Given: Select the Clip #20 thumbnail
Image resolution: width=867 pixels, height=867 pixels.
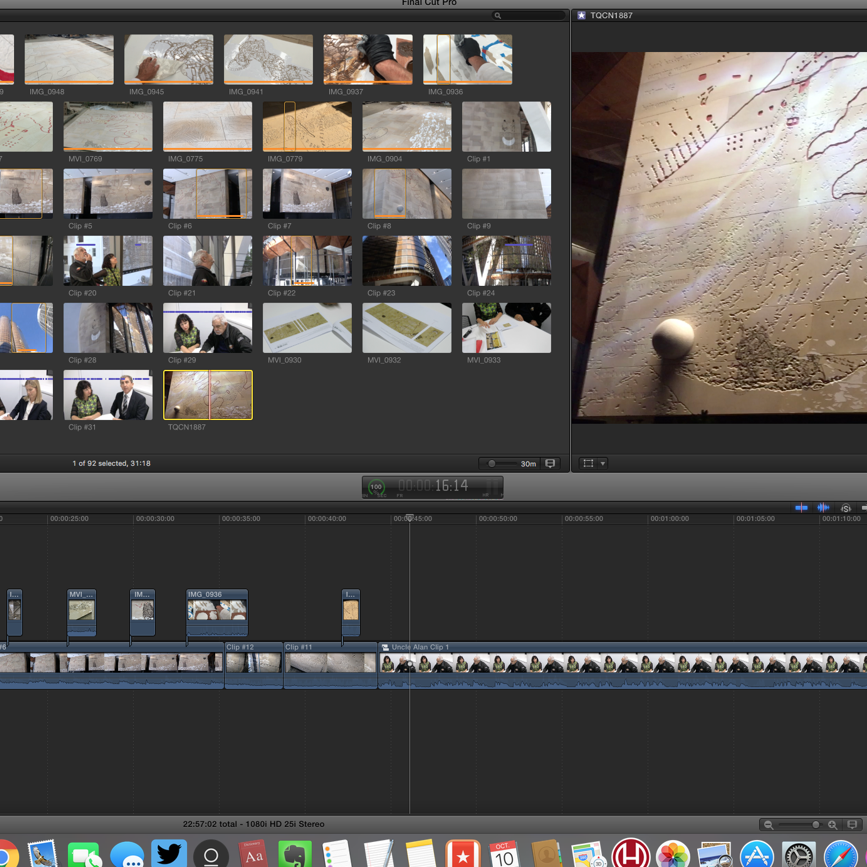Looking at the screenshot, I should pos(108,260).
